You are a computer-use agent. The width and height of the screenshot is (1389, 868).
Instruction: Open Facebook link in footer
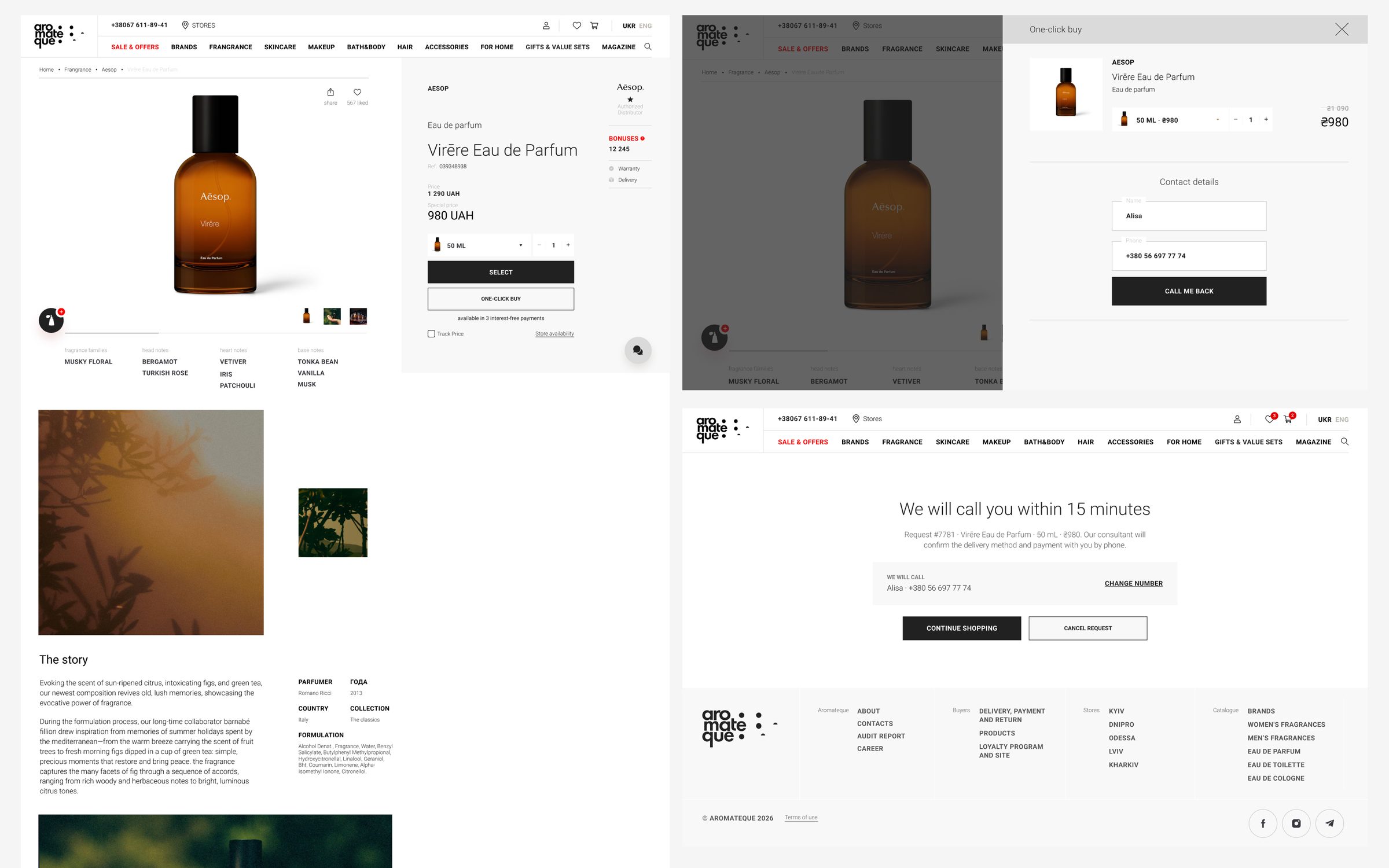click(x=1263, y=823)
